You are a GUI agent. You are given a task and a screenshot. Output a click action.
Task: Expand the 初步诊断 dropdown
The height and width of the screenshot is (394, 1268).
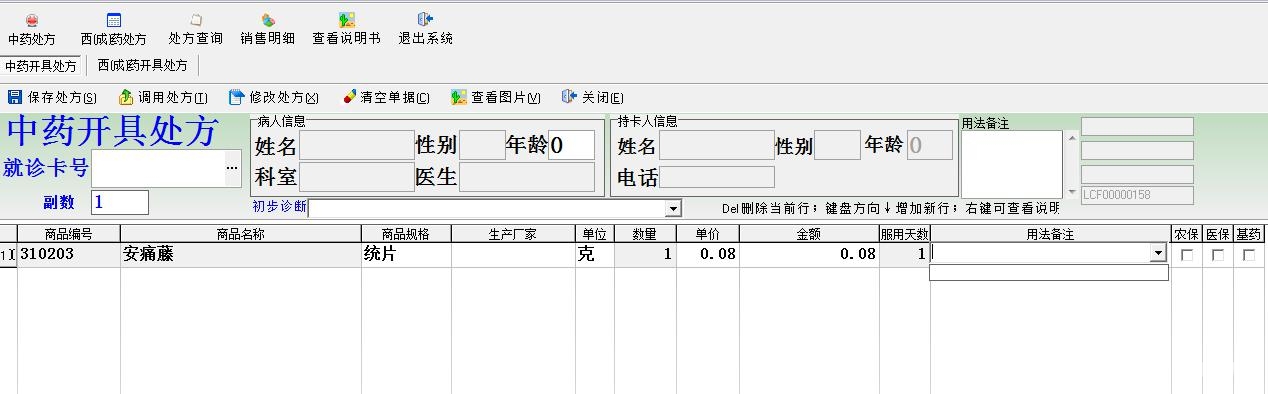tap(673, 208)
